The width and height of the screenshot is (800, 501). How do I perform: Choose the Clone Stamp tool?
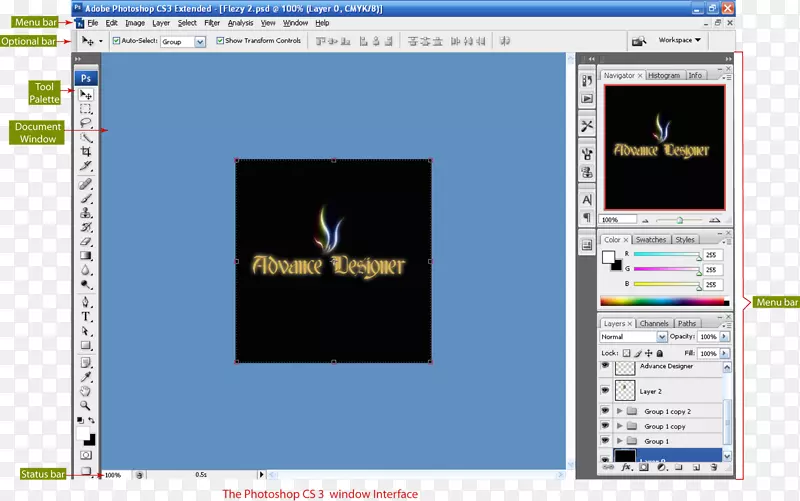click(x=86, y=212)
